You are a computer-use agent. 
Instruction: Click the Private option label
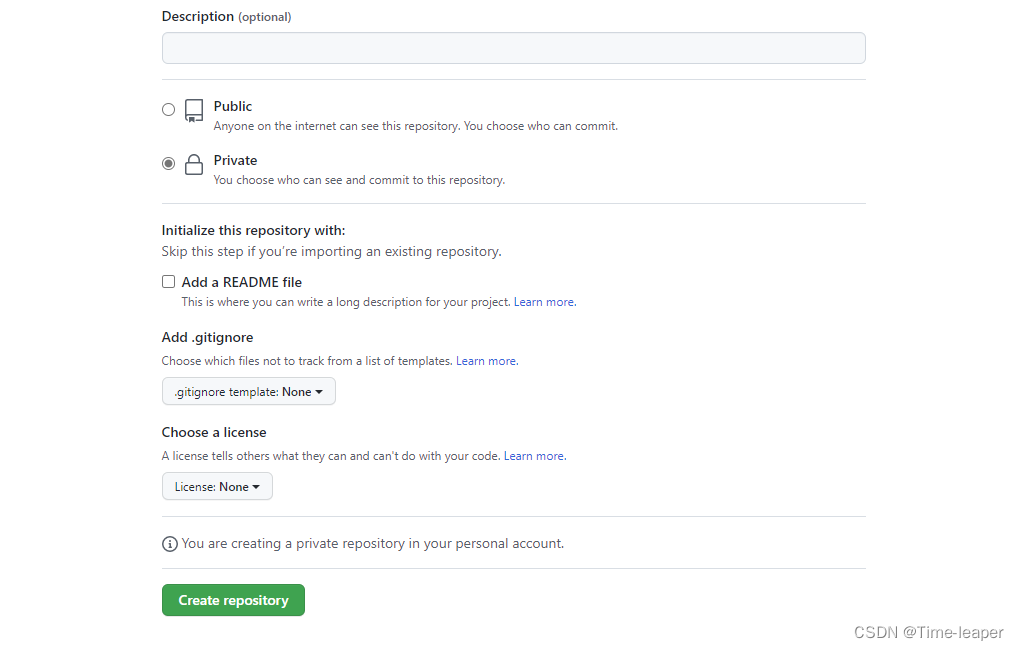(x=235, y=160)
